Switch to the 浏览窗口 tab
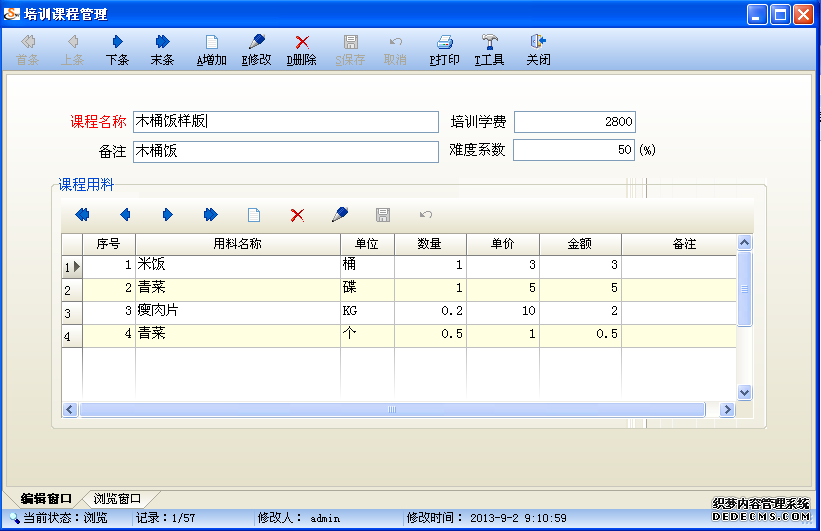Screen dimensions: 821x531 117,498
